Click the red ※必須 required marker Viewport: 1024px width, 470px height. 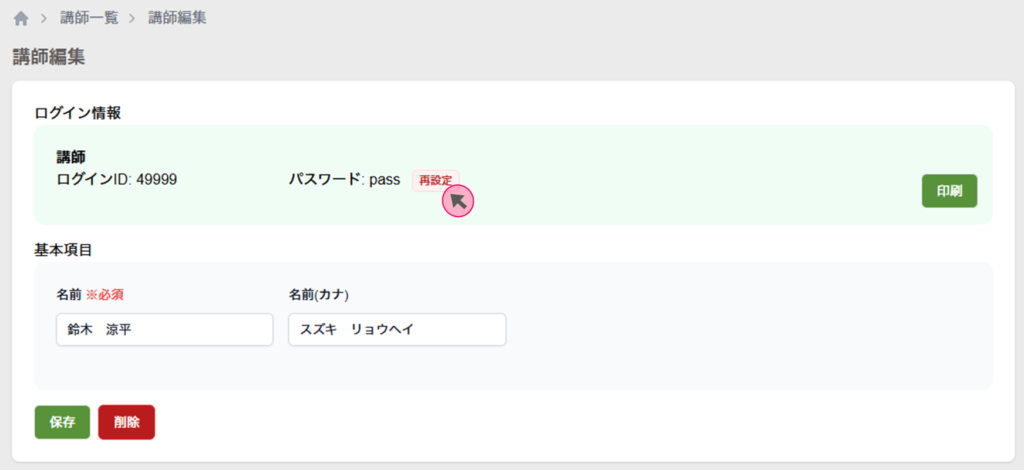[x=105, y=294]
